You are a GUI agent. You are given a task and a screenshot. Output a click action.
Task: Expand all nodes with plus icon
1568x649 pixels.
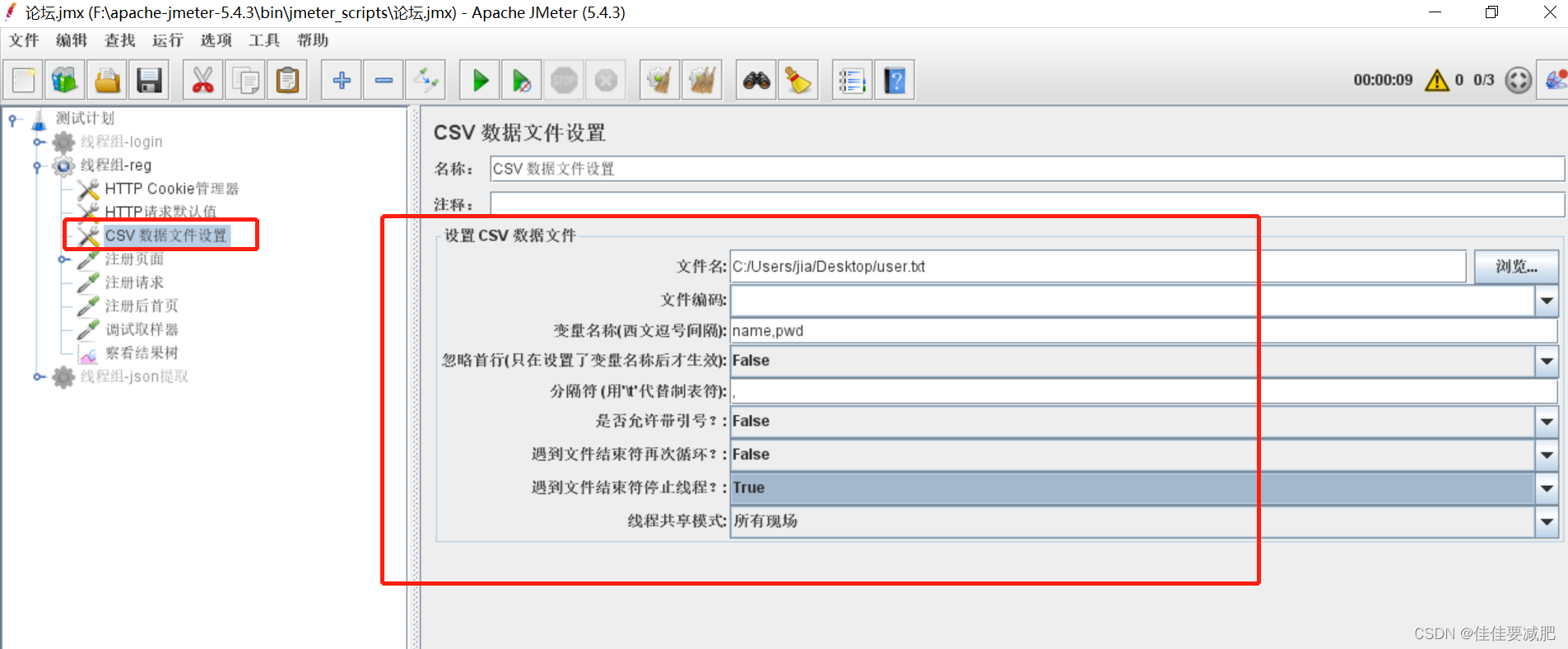coord(342,80)
